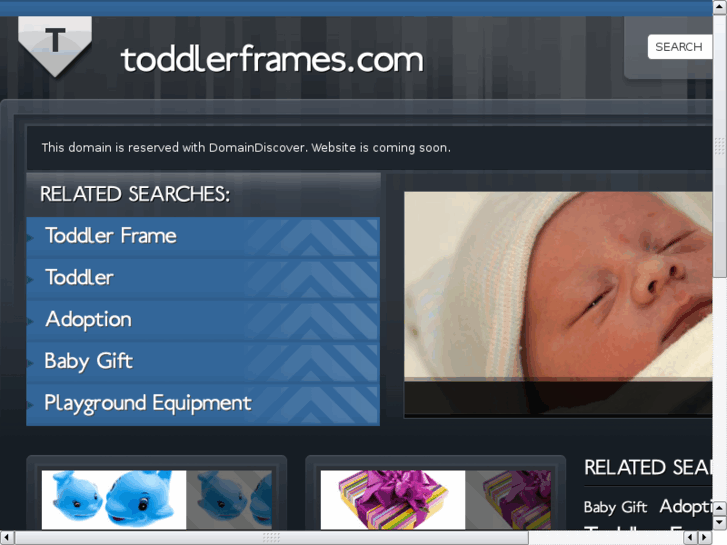The width and height of the screenshot is (727, 545).
Task: Click the SEARCH input field
Action: click(680, 47)
